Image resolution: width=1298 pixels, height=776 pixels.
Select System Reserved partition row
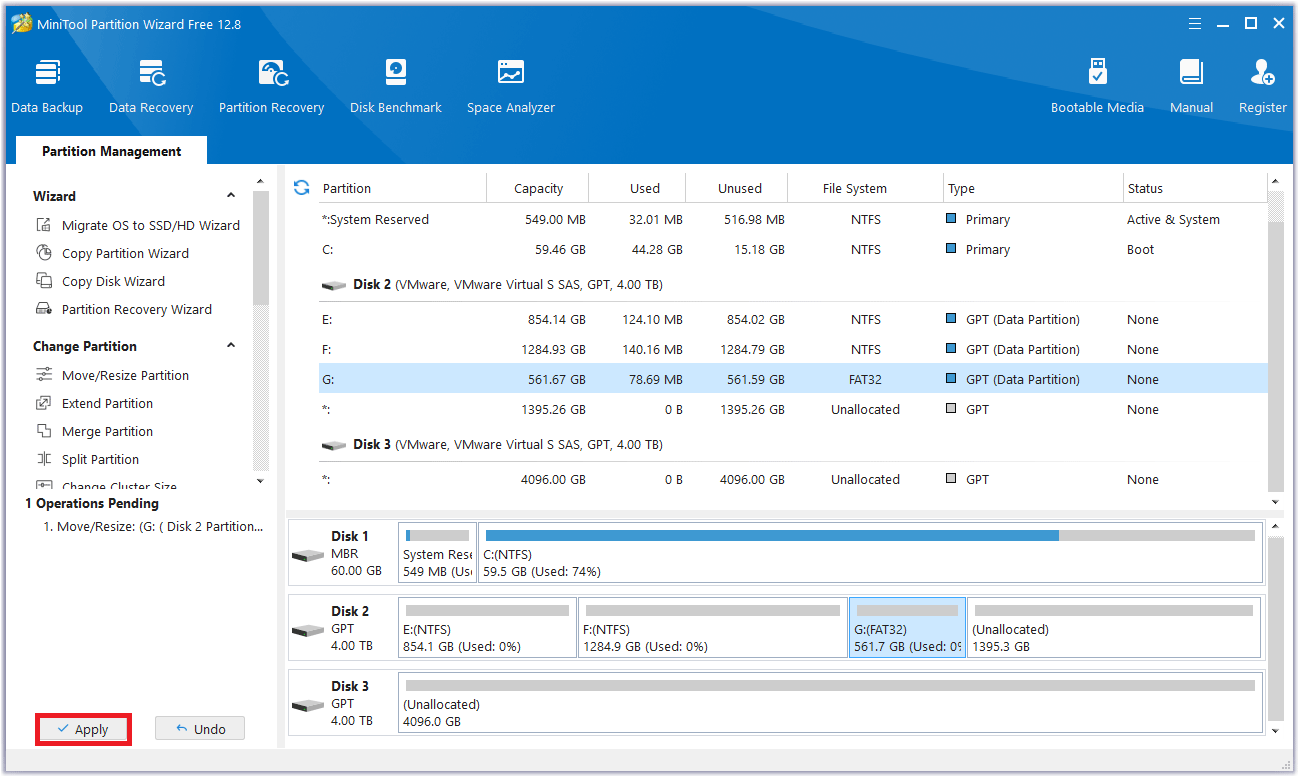[x=793, y=219]
